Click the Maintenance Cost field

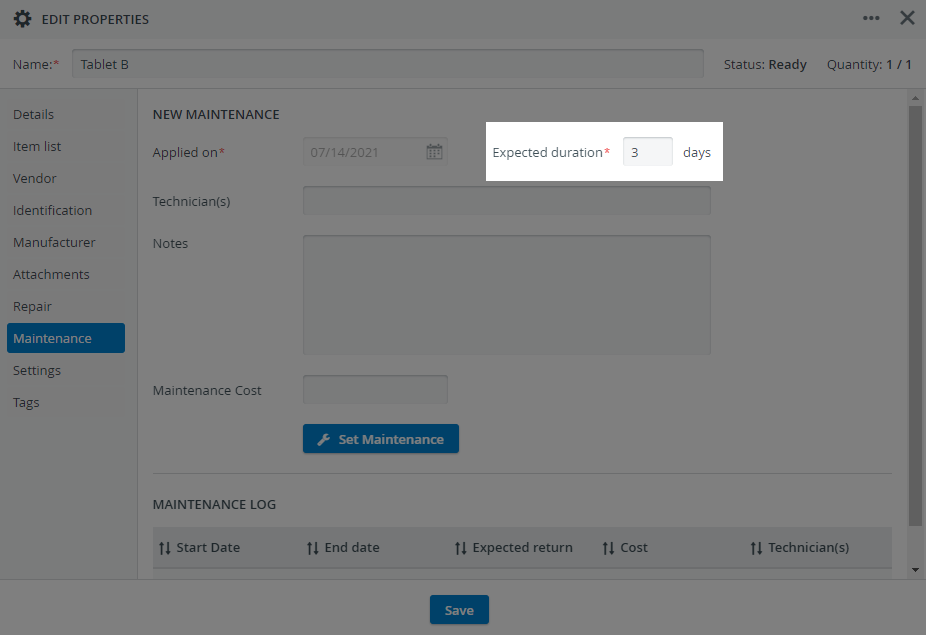click(x=375, y=390)
